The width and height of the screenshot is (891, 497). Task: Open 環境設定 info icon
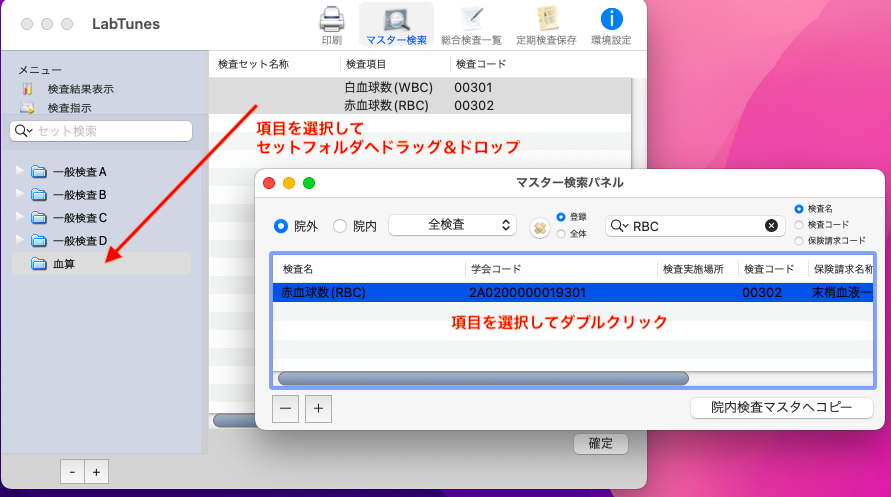point(611,19)
